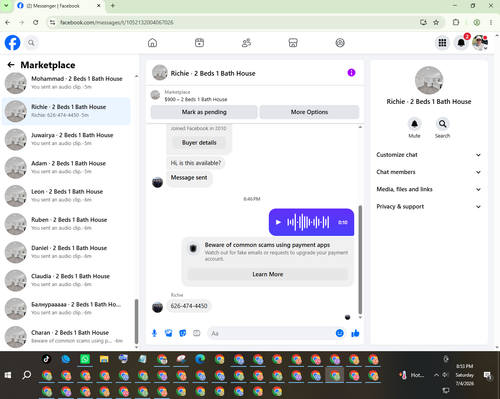Image resolution: width=500 pixels, height=399 pixels.
Task: Open Windows Start menu
Action: [x=8, y=375]
